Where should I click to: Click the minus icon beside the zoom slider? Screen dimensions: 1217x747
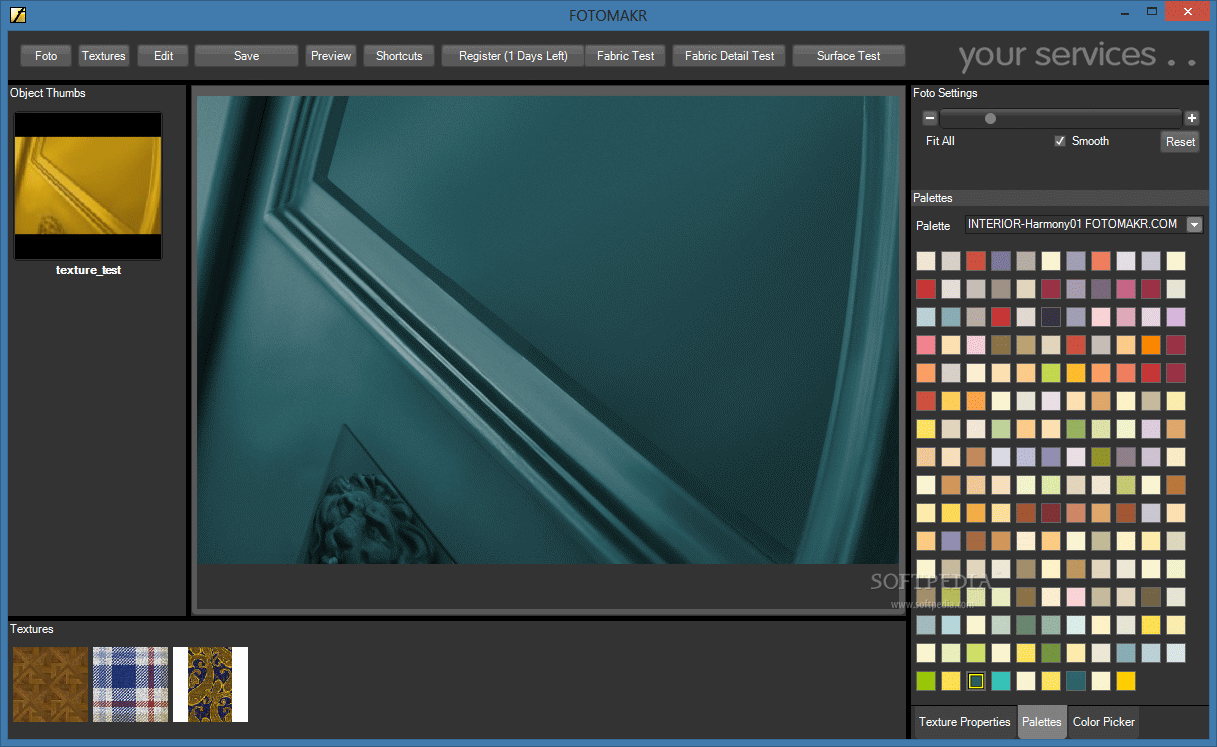point(929,118)
